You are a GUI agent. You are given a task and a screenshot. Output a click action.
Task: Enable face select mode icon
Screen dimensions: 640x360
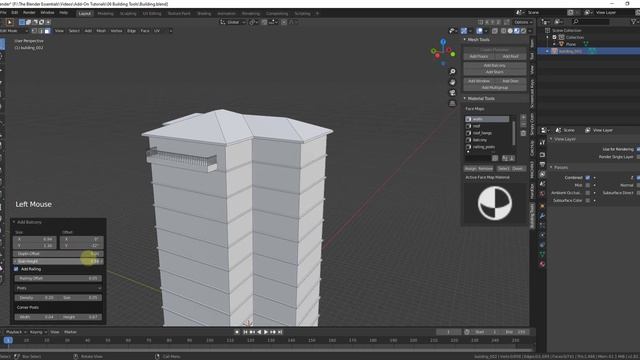pyautogui.click(x=47, y=31)
